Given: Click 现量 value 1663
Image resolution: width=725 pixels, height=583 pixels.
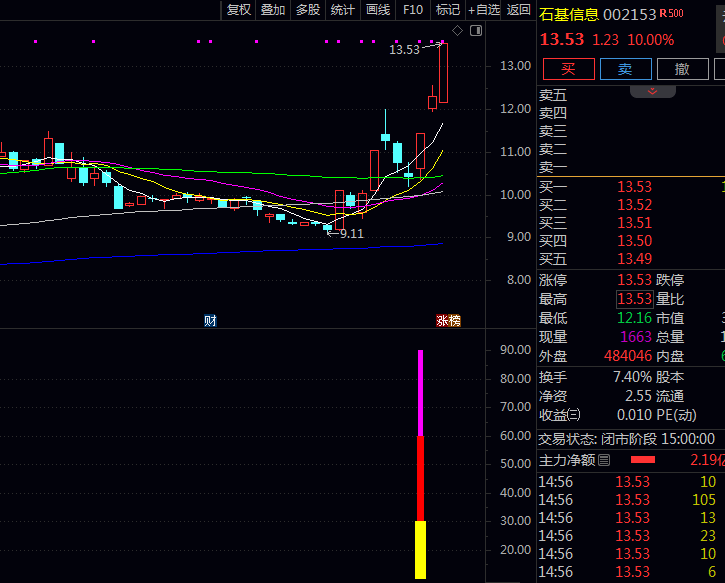Looking at the screenshot, I should [636, 337].
